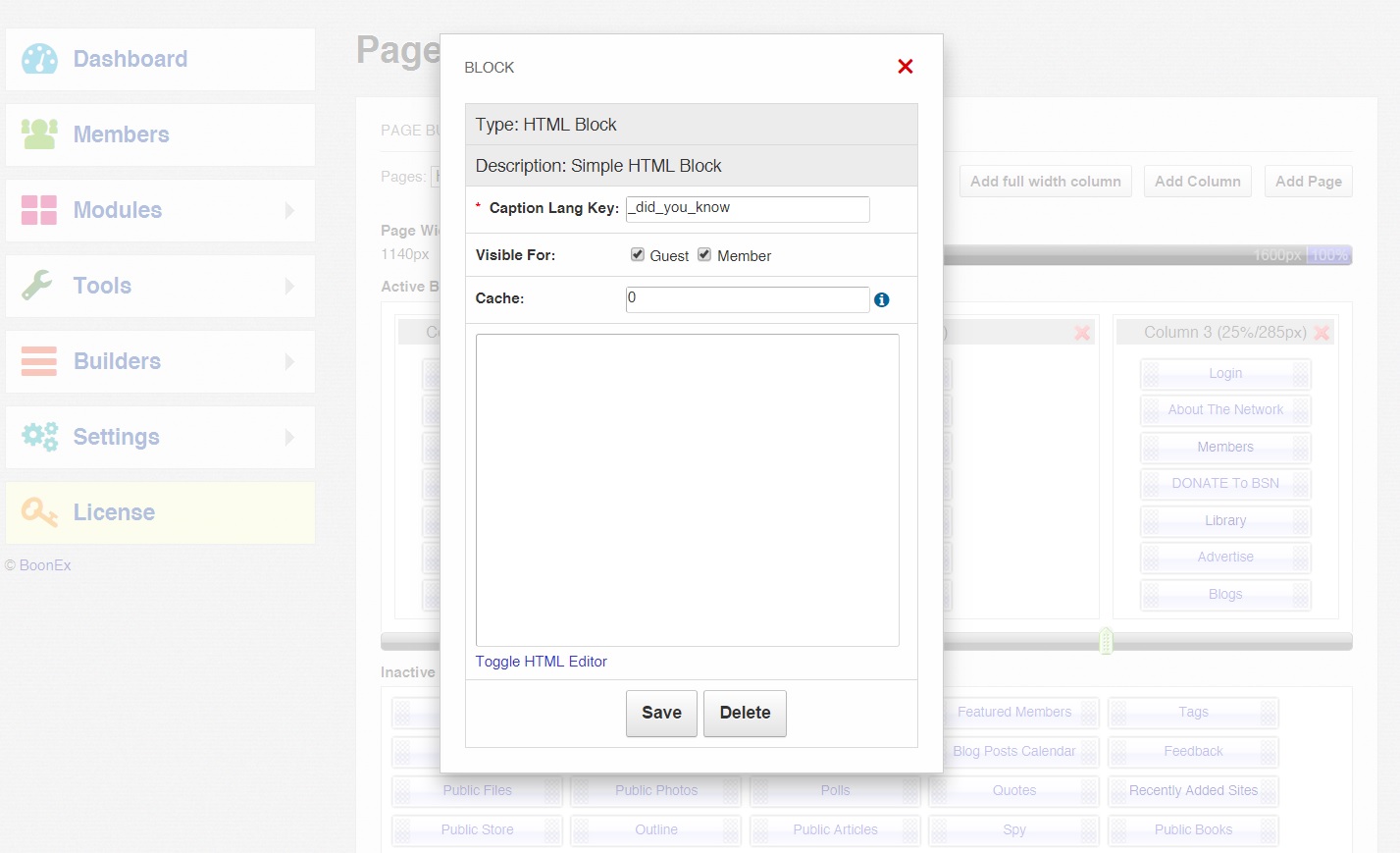
Task: Uncheck the Guest visibility checkbox
Action: 638,255
